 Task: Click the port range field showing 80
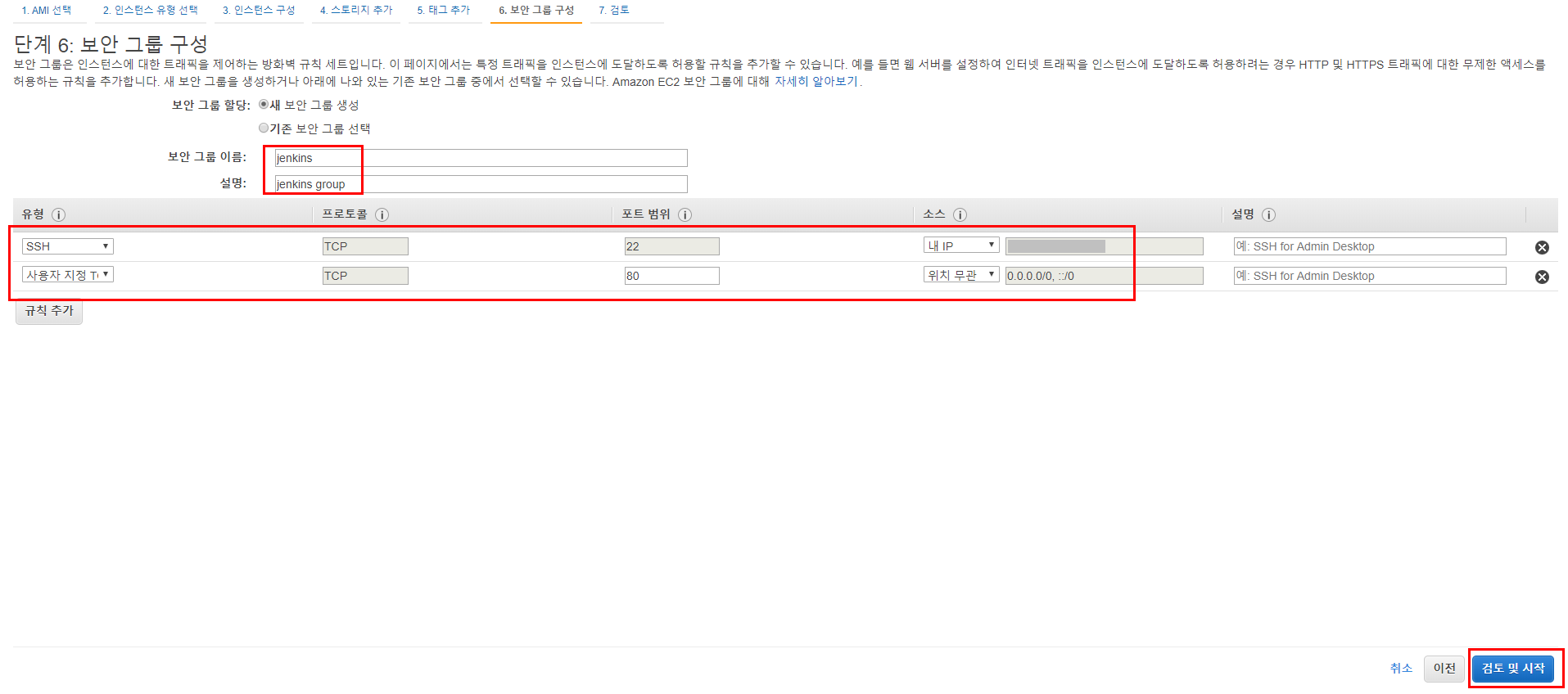672,276
